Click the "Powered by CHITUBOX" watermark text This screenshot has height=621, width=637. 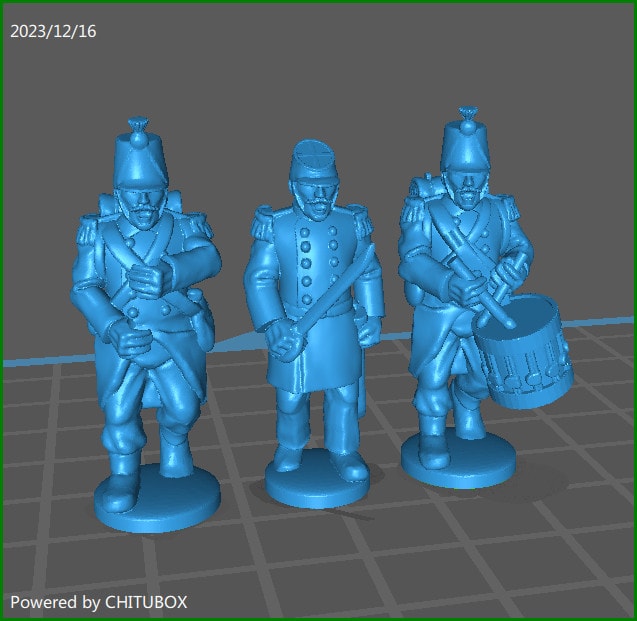(x=98, y=602)
